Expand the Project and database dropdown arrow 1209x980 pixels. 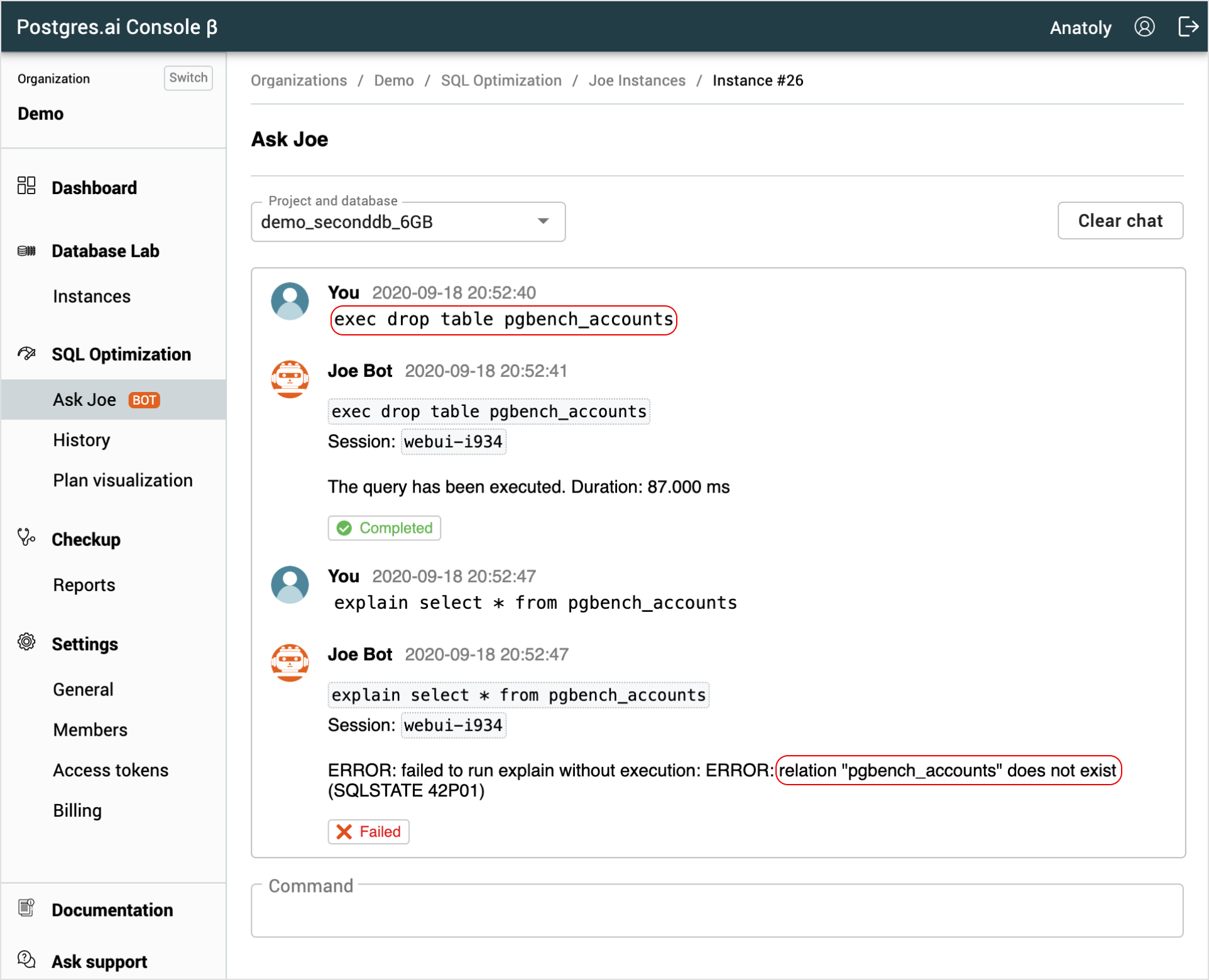544,221
